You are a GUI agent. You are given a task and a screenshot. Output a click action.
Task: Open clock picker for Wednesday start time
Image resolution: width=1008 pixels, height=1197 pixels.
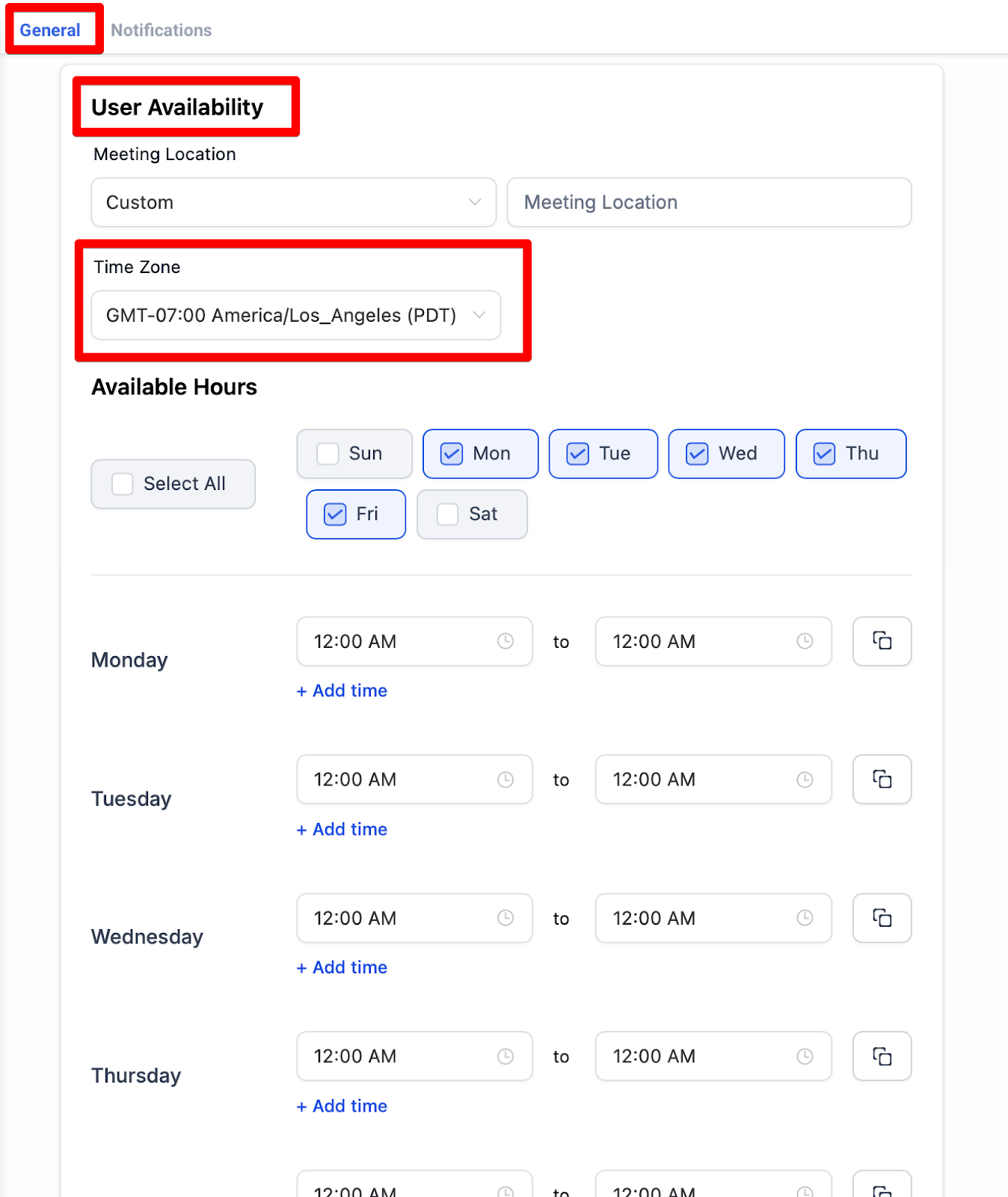pyautogui.click(x=505, y=918)
